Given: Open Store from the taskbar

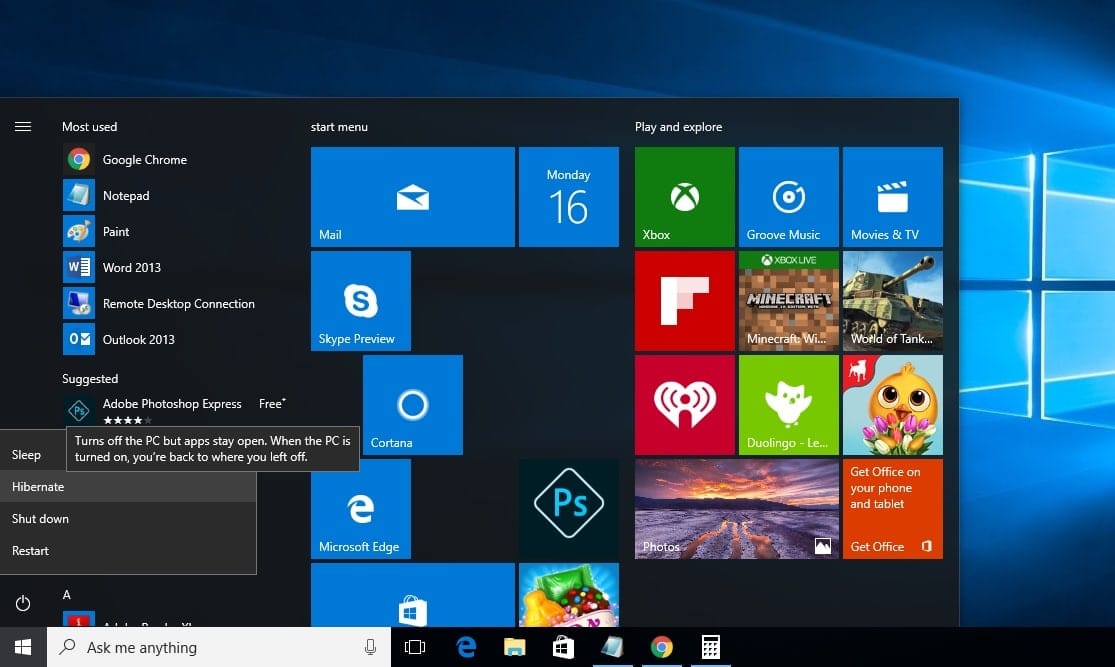Looking at the screenshot, I should (x=563, y=647).
